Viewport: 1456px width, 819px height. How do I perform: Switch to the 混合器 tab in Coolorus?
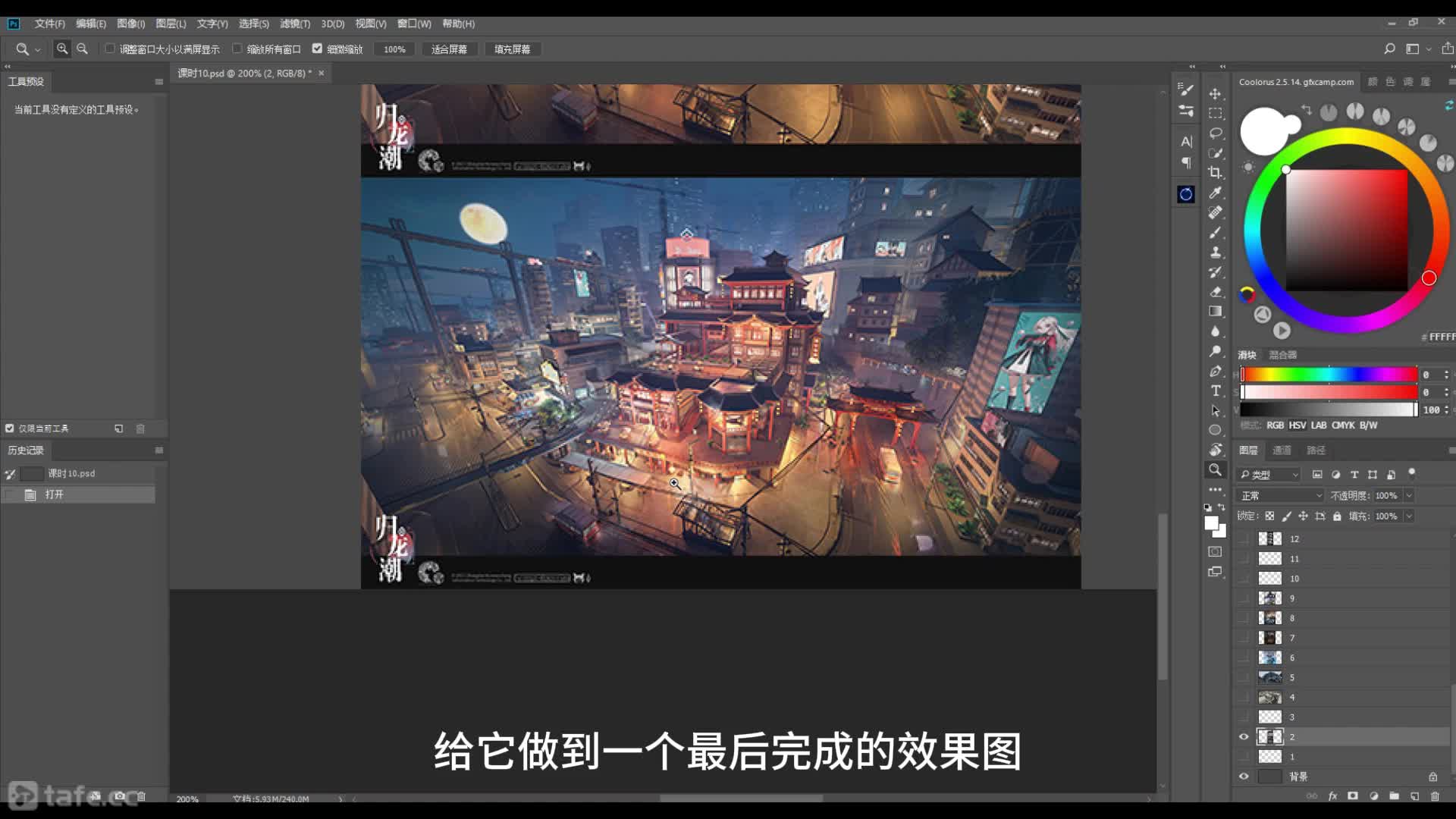[1282, 355]
